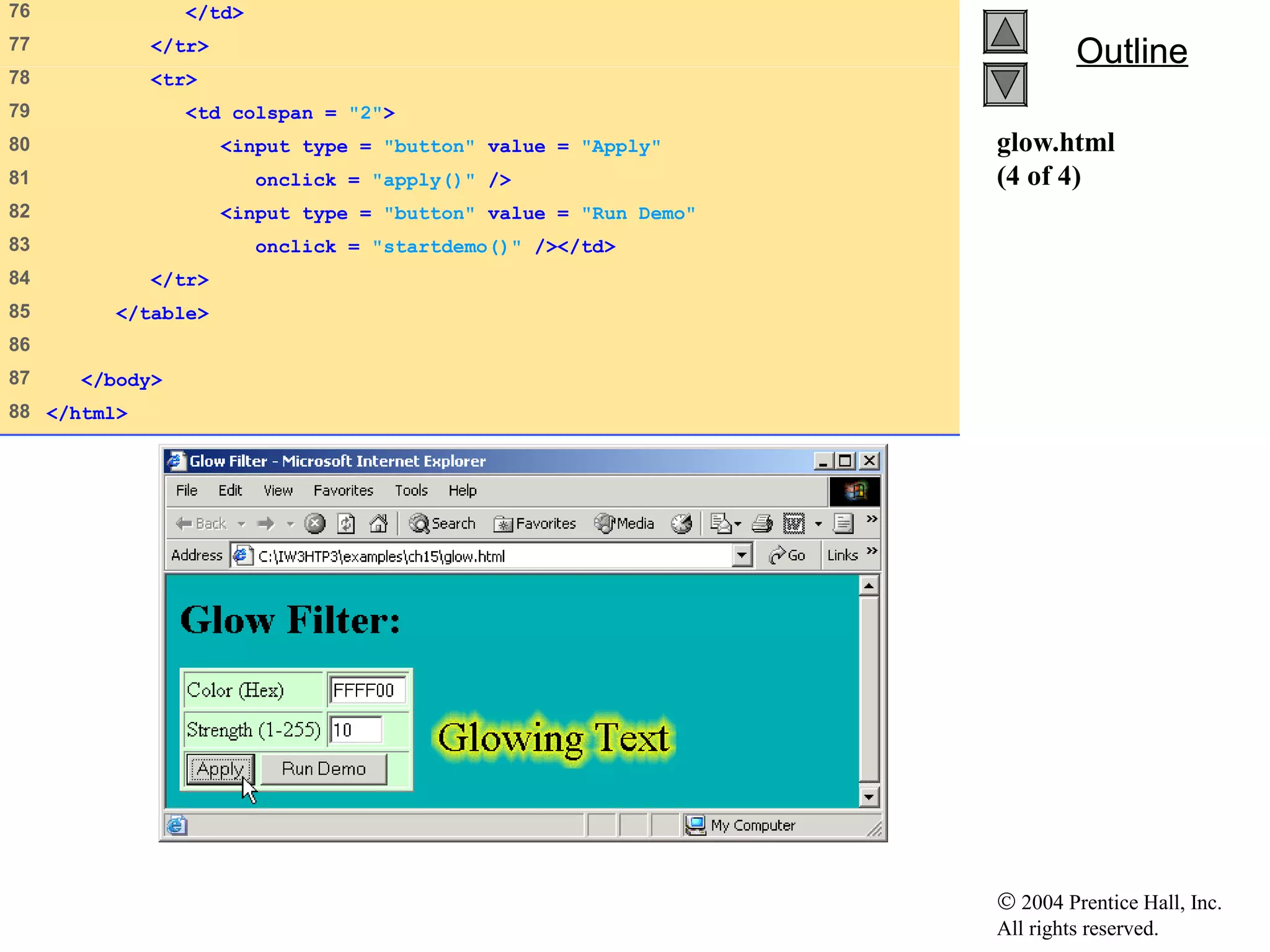Click the status bar IE icon

pos(177,826)
